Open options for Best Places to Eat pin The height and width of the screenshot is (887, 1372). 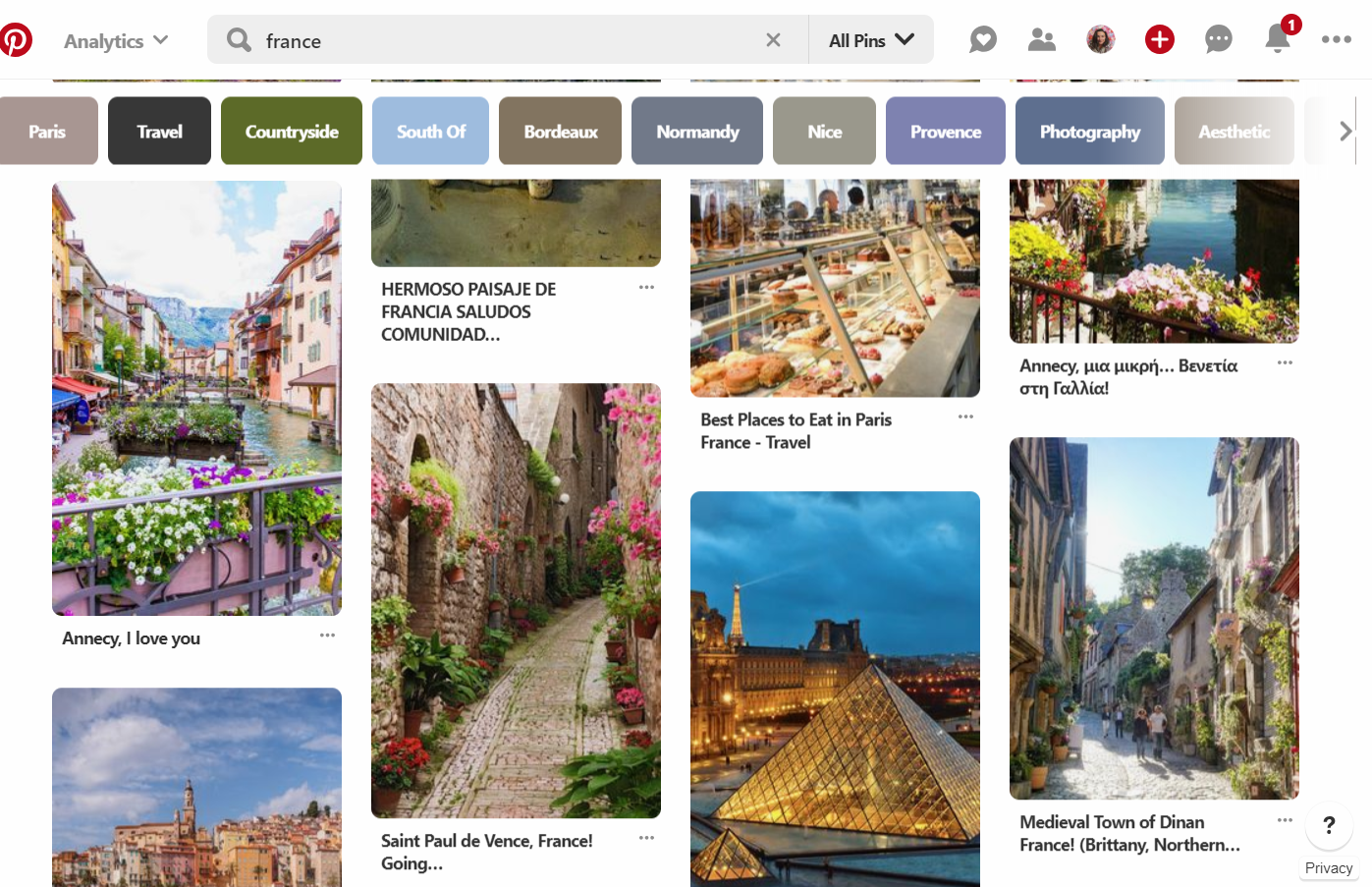pyautogui.click(x=965, y=416)
